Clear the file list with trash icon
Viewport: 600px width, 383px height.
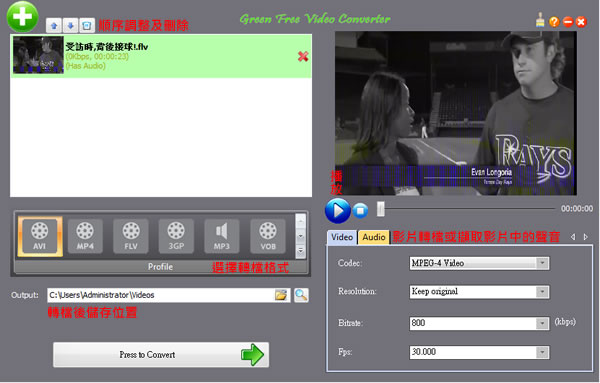(87, 26)
